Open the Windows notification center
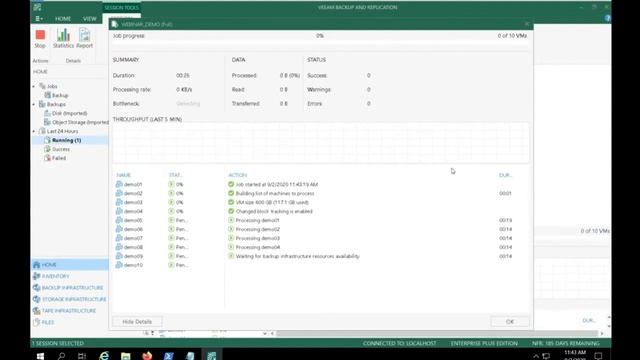Image resolution: width=640 pixels, height=360 pixels. (598, 356)
